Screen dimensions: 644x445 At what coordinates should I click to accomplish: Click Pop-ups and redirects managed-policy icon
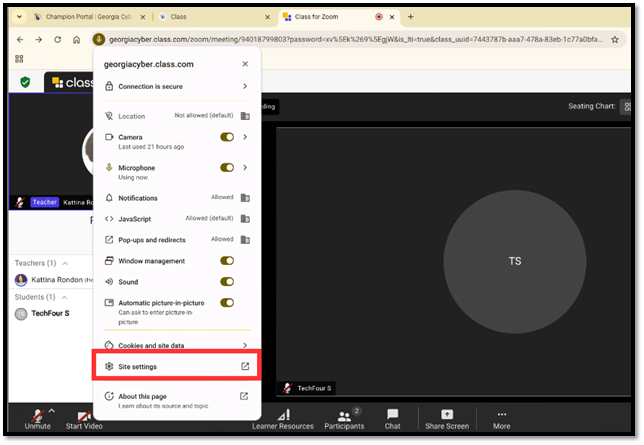point(245,240)
